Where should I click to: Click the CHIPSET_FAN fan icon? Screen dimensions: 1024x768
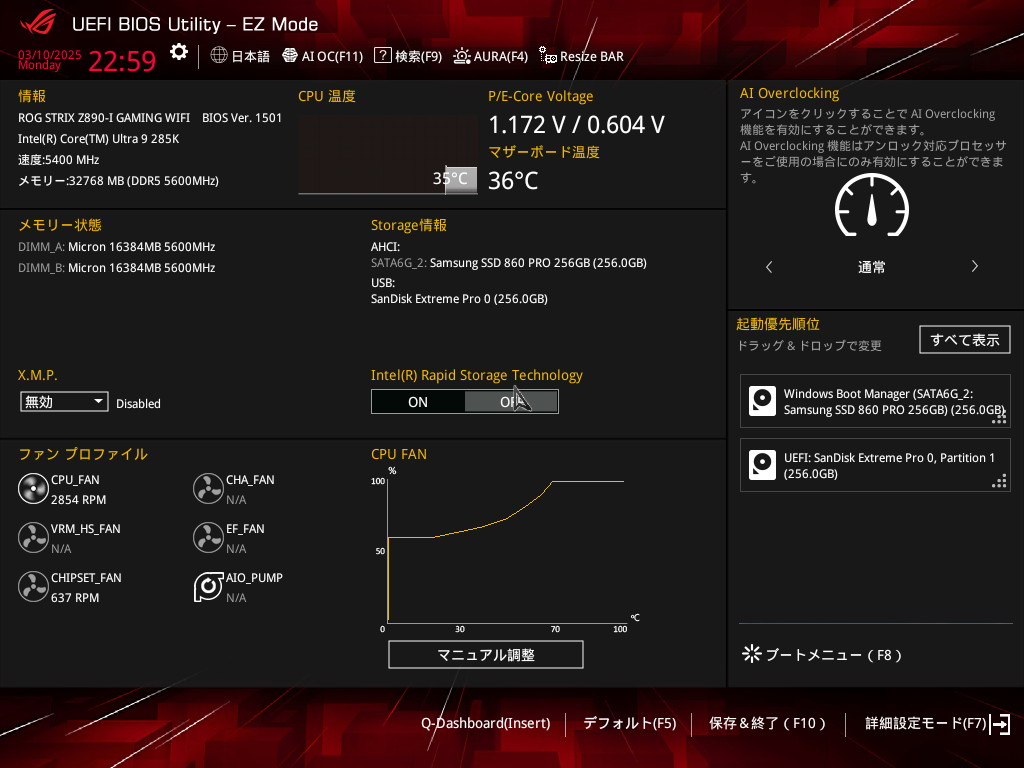coord(33,586)
